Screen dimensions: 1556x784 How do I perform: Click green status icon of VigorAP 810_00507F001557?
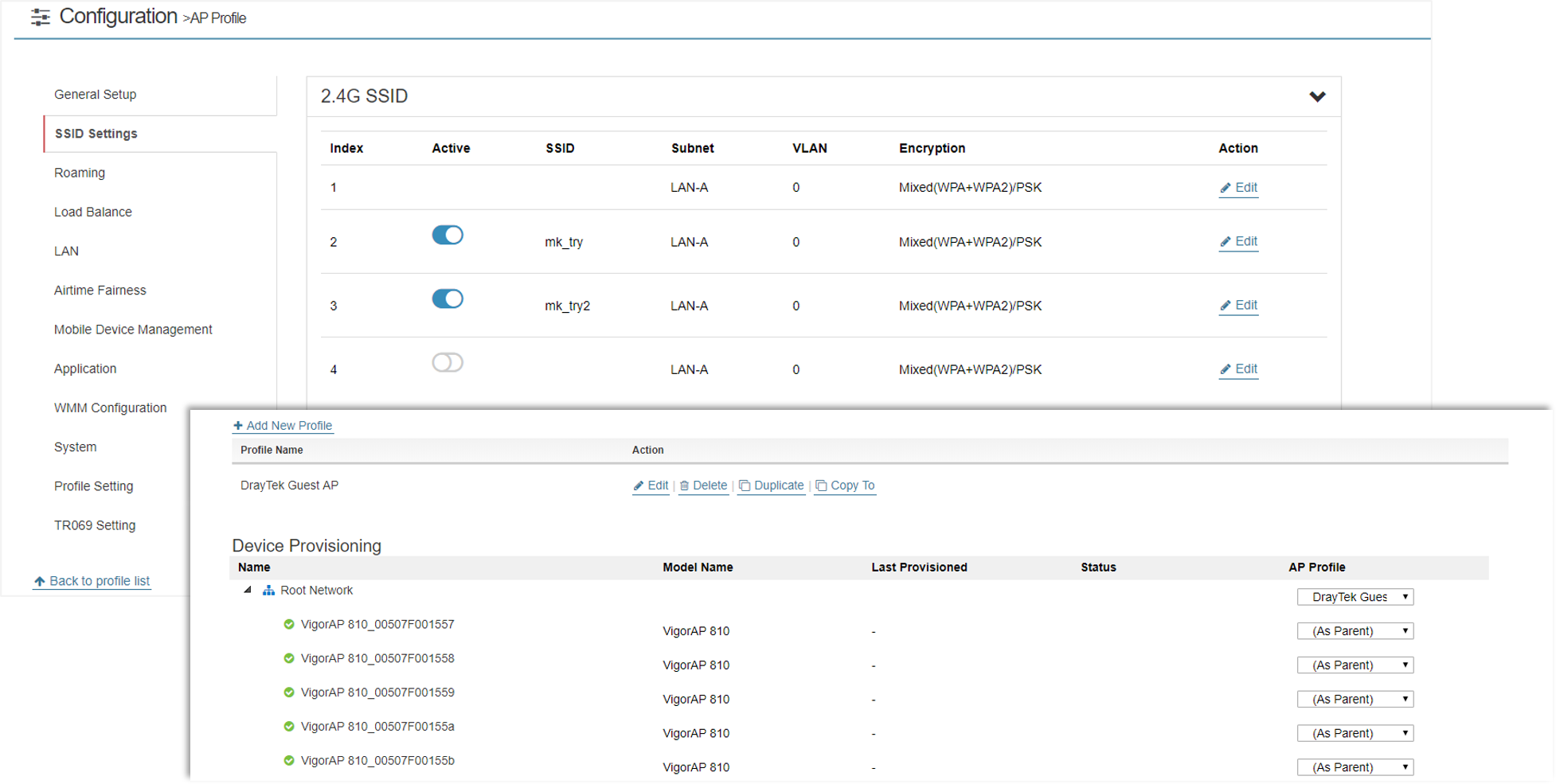point(289,625)
